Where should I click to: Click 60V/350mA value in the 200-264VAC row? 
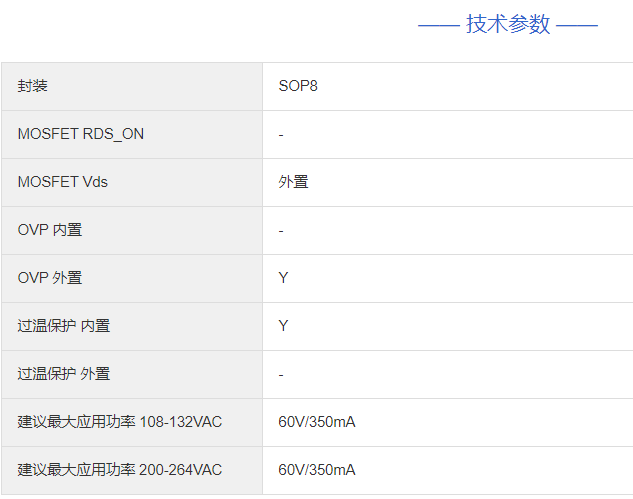pos(317,470)
